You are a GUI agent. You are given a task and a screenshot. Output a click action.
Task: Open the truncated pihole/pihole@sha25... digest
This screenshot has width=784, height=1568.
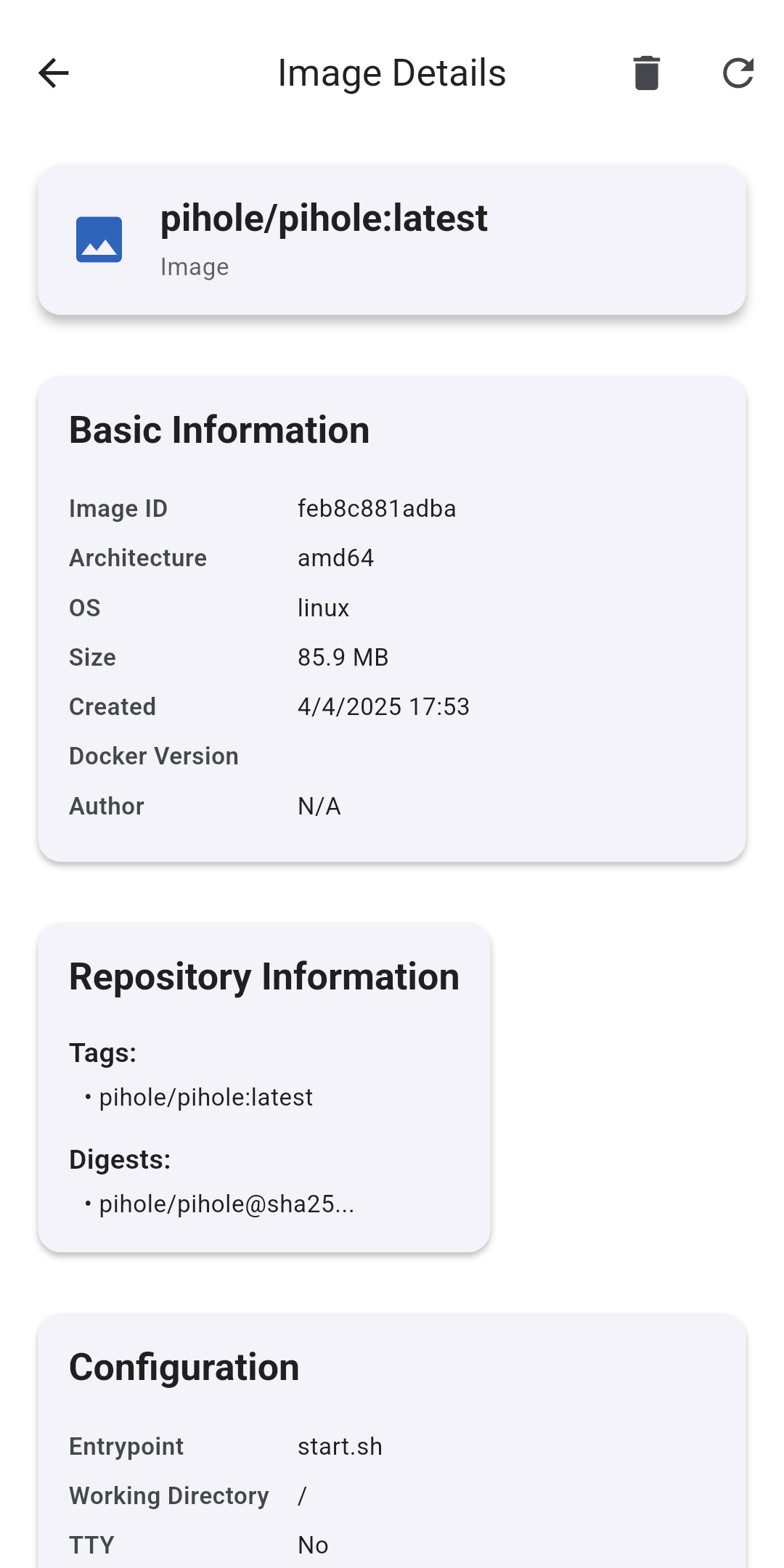pyautogui.click(x=226, y=1204)
